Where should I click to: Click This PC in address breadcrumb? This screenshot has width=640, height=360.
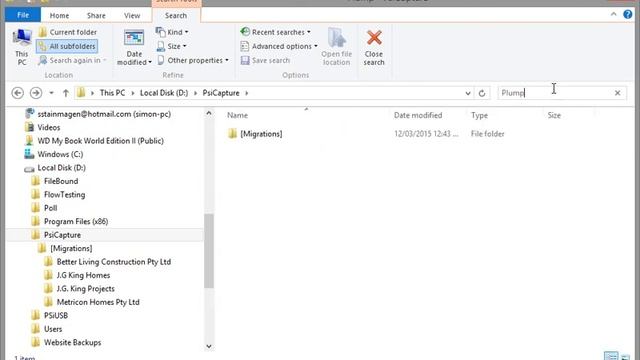[x=112, y=93]
